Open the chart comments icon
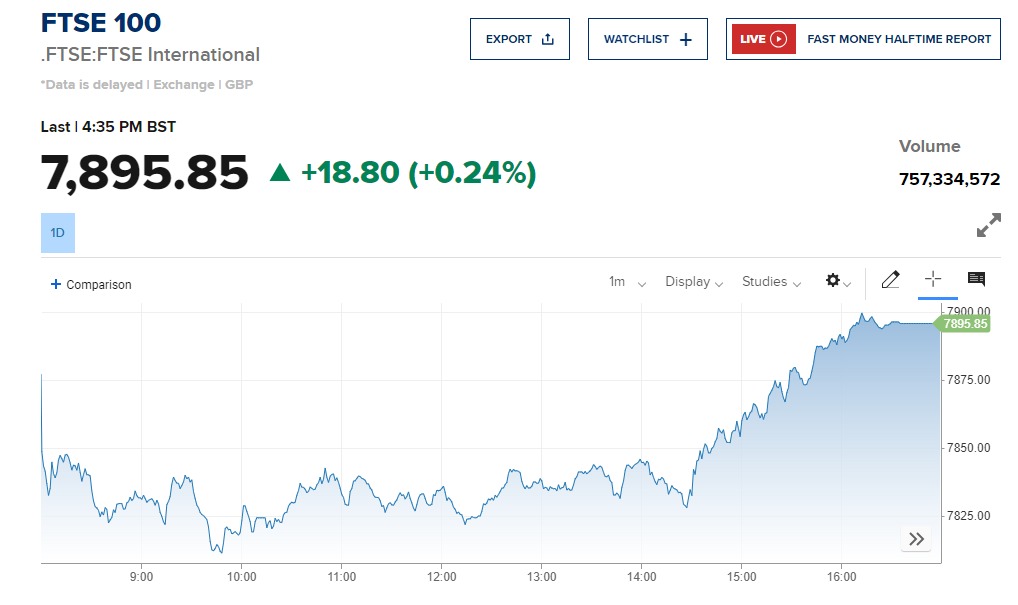 tap(976, 280)
